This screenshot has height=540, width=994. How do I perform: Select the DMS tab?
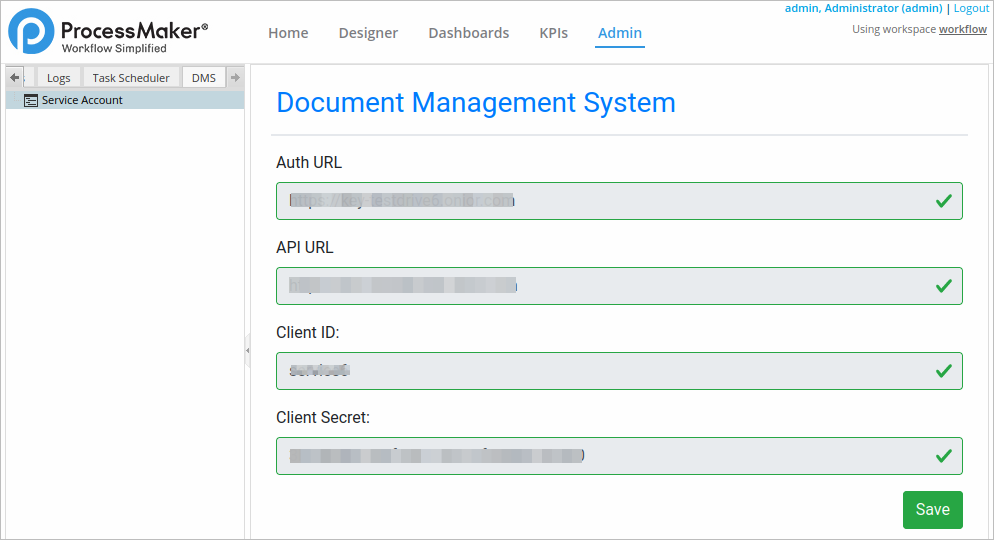tap(203, 78)
